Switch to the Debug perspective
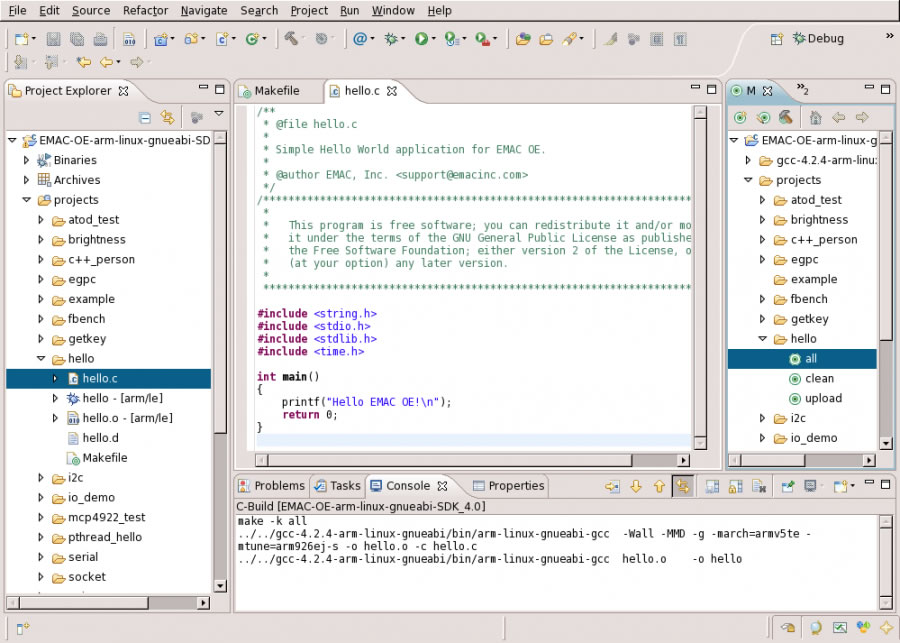The width and height of the screenshot is (900, 643). point(817,39)
